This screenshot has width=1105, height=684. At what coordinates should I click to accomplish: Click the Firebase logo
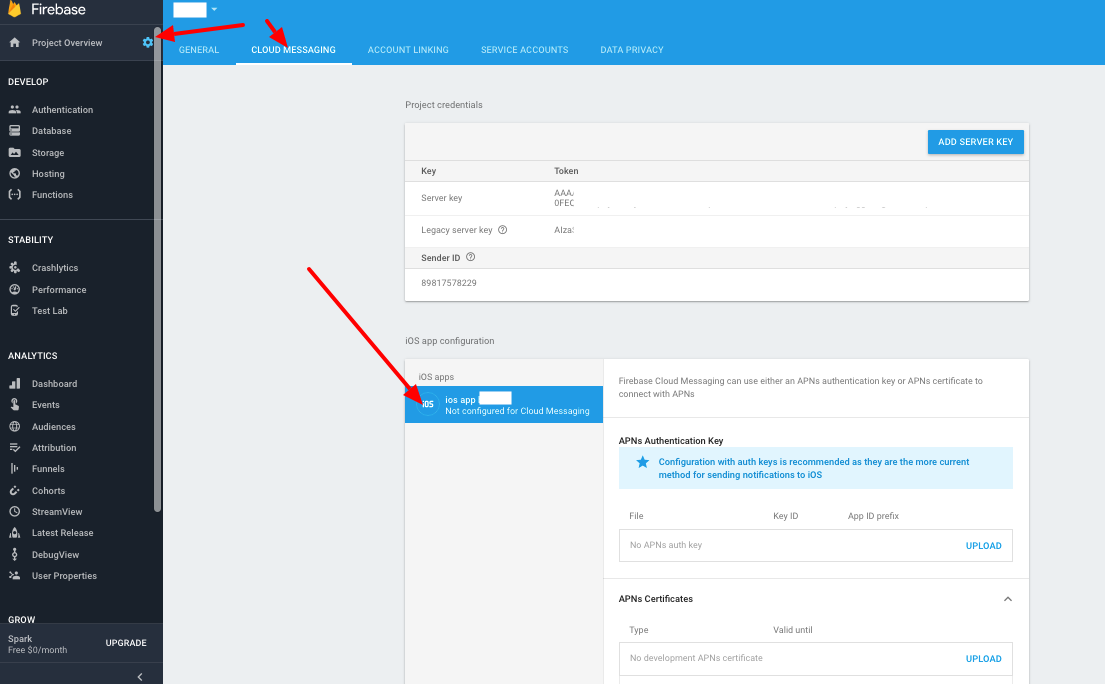[x=14, y=8]
